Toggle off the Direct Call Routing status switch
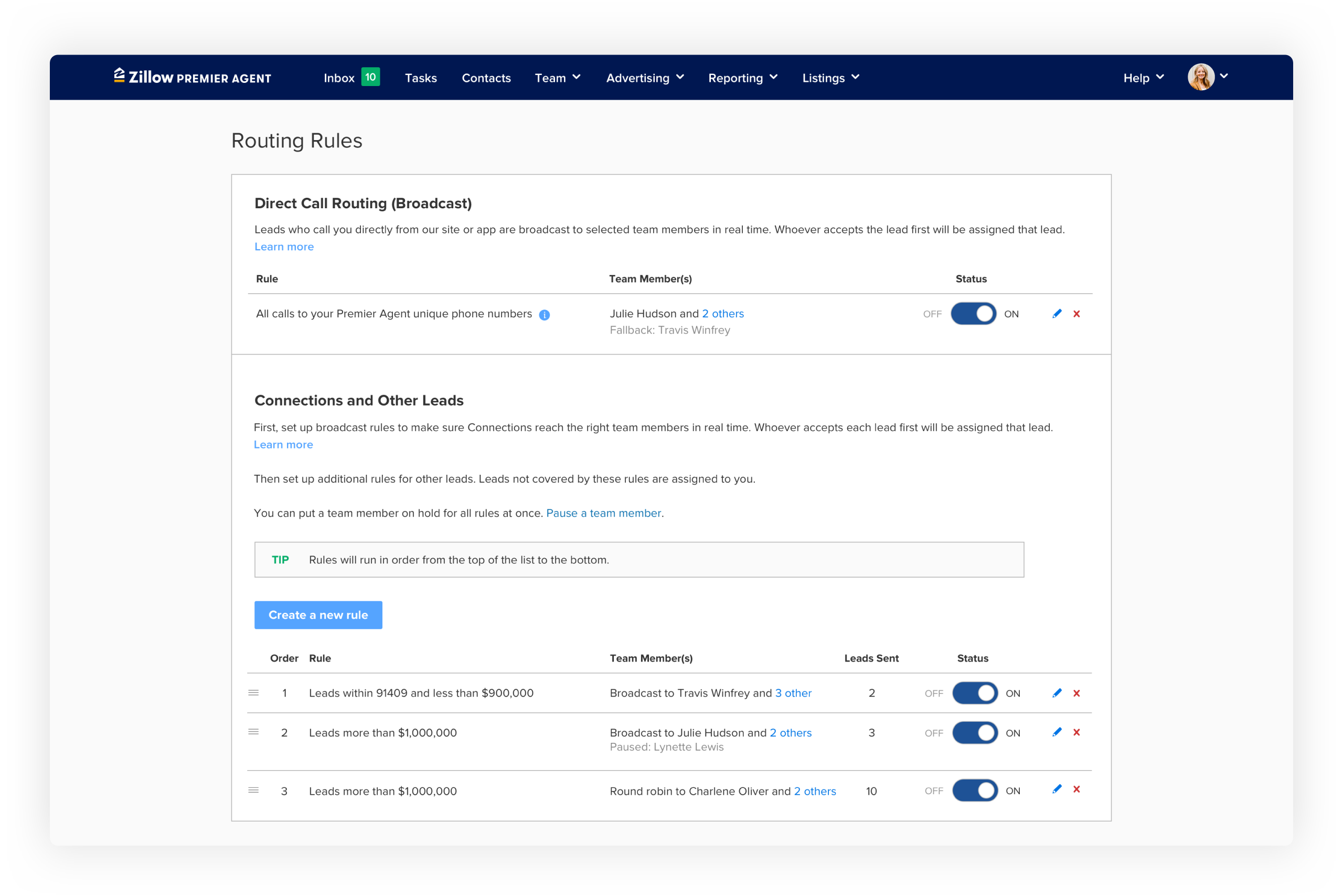This screenshot has height=896, width=1343. (973, 314)
